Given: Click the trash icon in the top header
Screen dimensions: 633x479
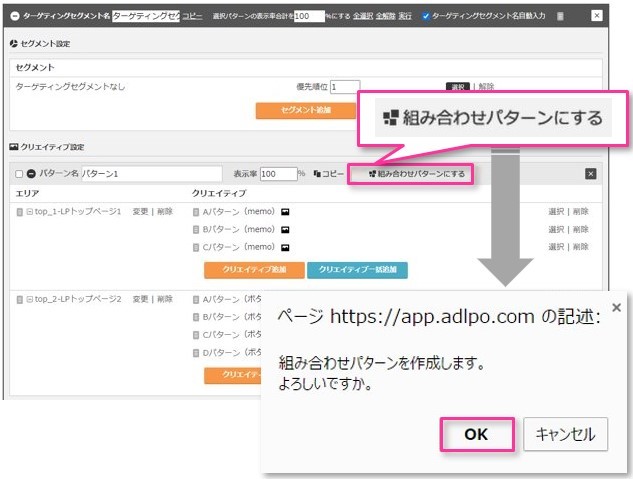Looking at the screenshot, I should [560, 16].
